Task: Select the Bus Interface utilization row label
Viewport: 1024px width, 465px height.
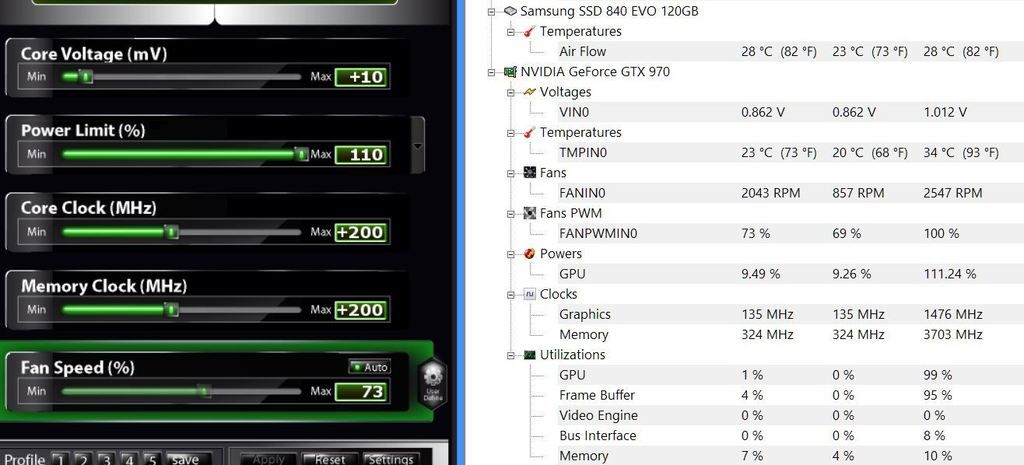Action: tap(598, 436)
